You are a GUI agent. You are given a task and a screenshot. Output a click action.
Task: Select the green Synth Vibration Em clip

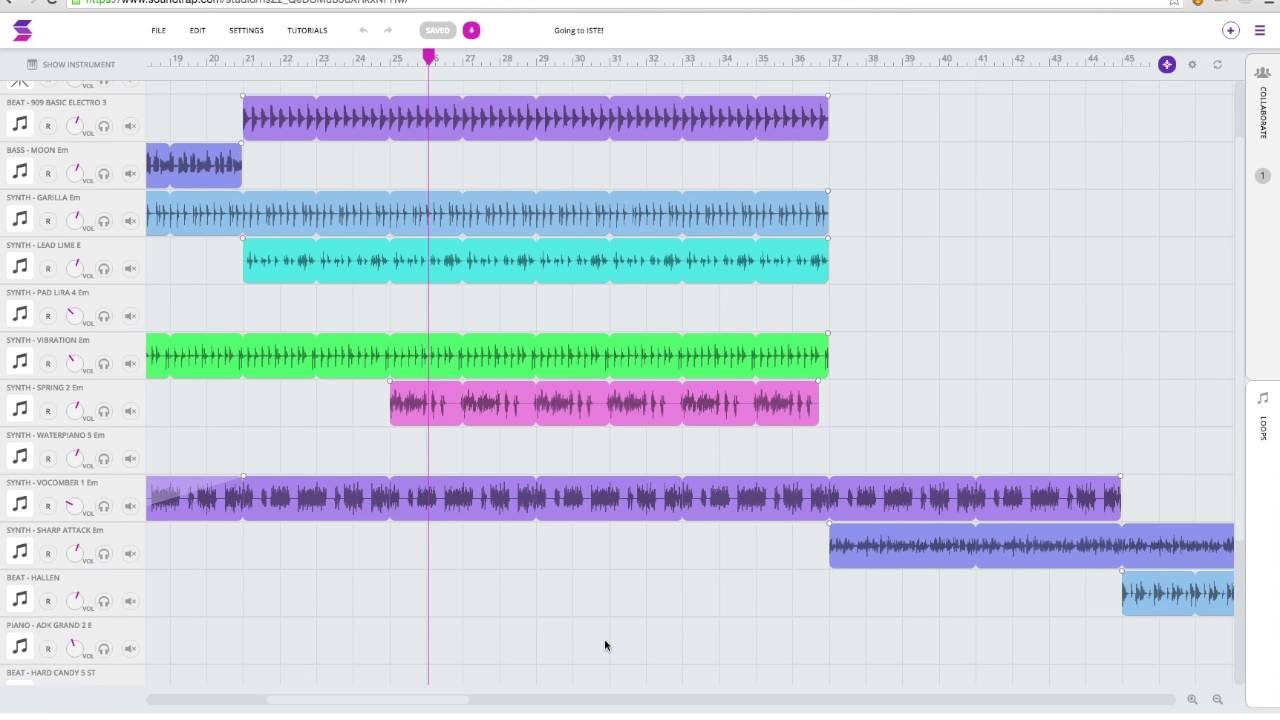click(487, 356)
